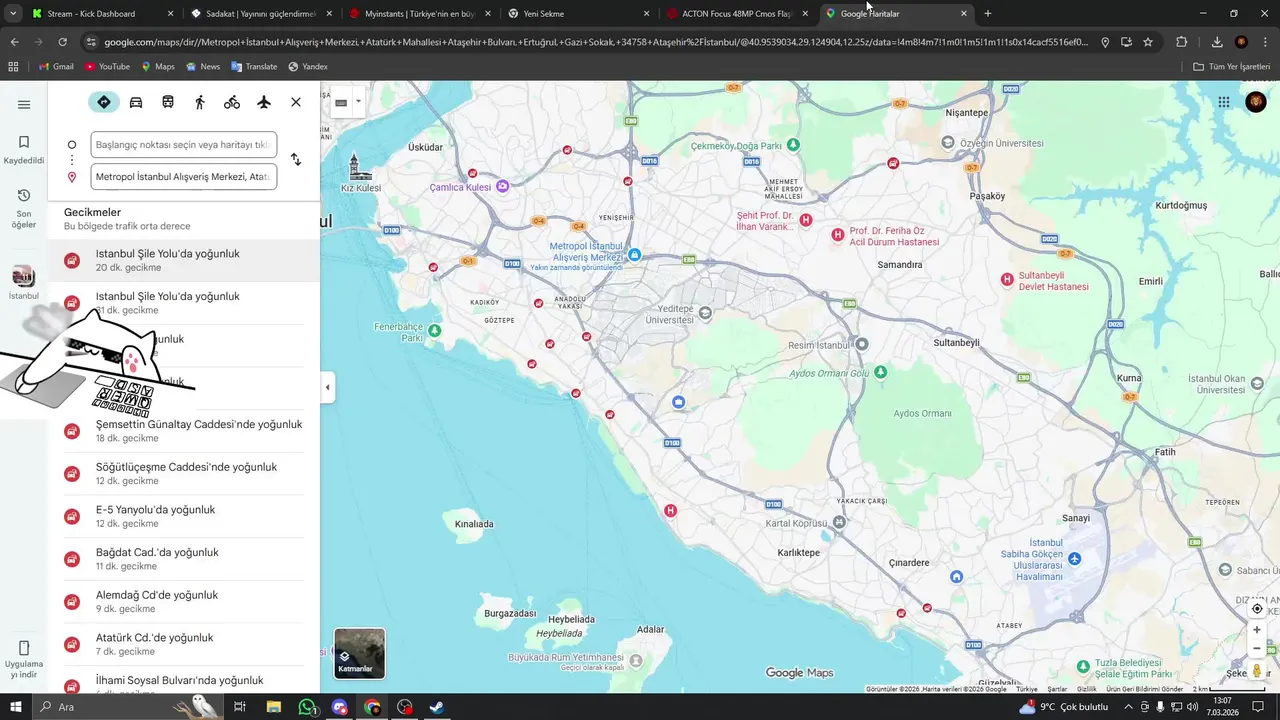Click Çamlıca Kulesi marker on the map
Viewport: 1280px width, 720px height.
[x=503, y=186]
